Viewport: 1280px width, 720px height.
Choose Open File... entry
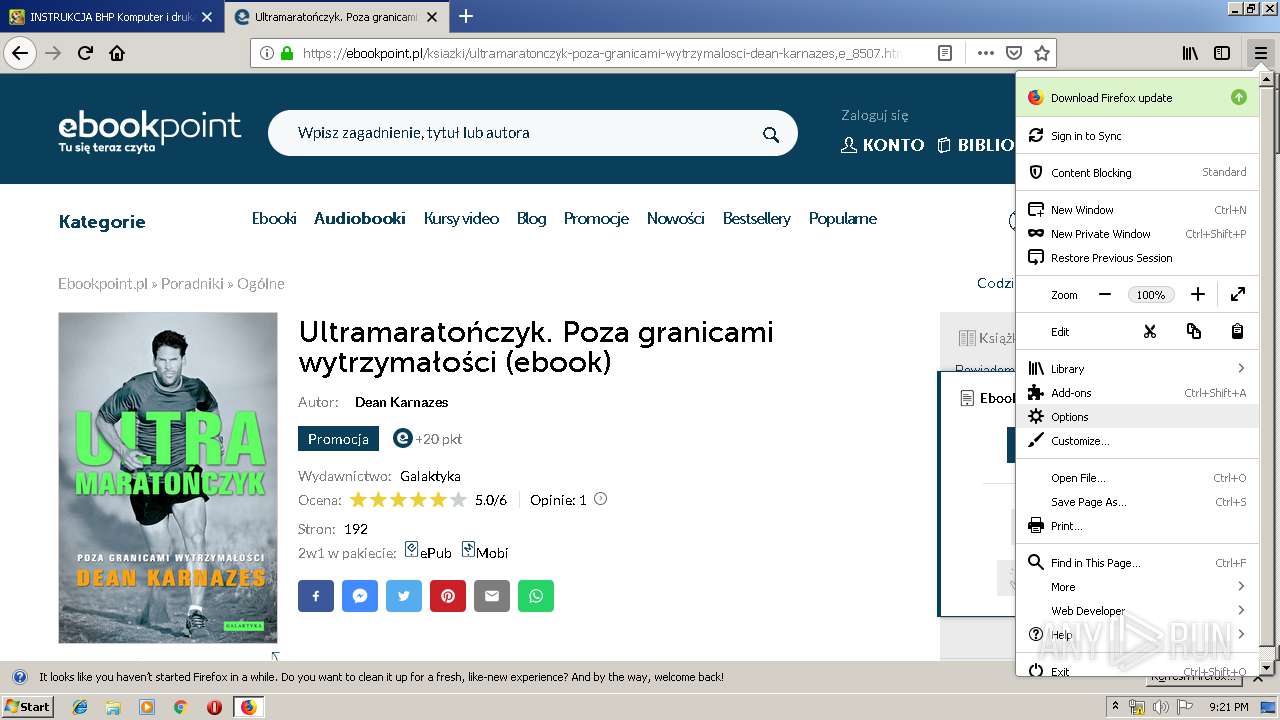point(1137,477)
